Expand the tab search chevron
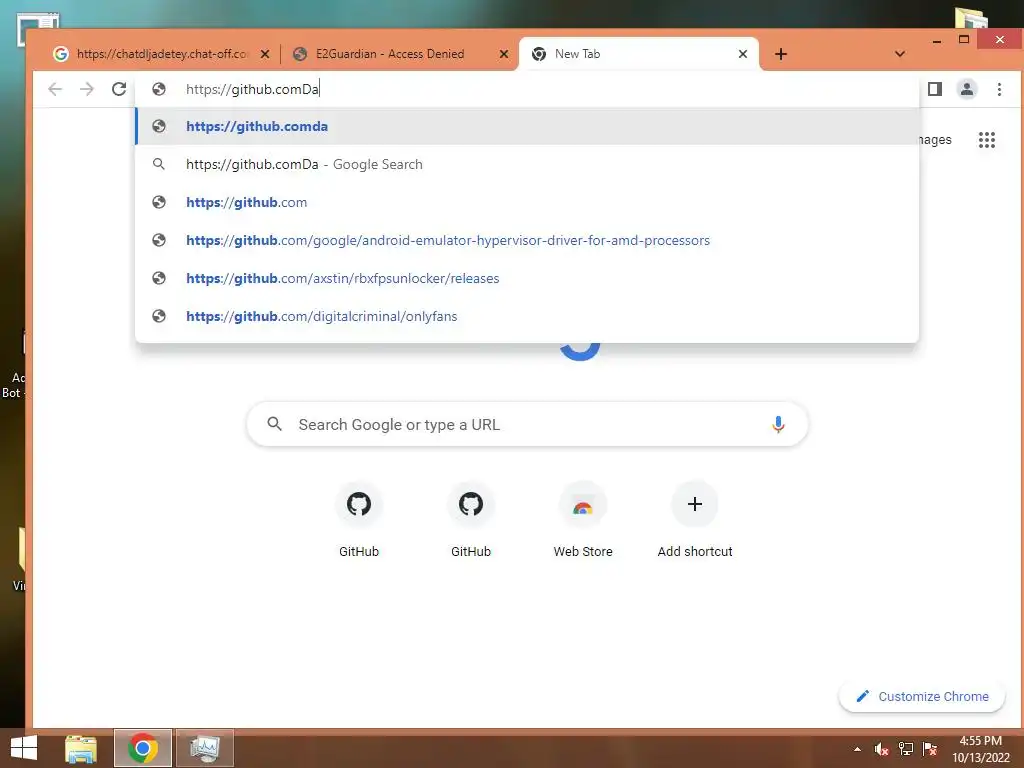1024x768 pixels. (900, 54)
